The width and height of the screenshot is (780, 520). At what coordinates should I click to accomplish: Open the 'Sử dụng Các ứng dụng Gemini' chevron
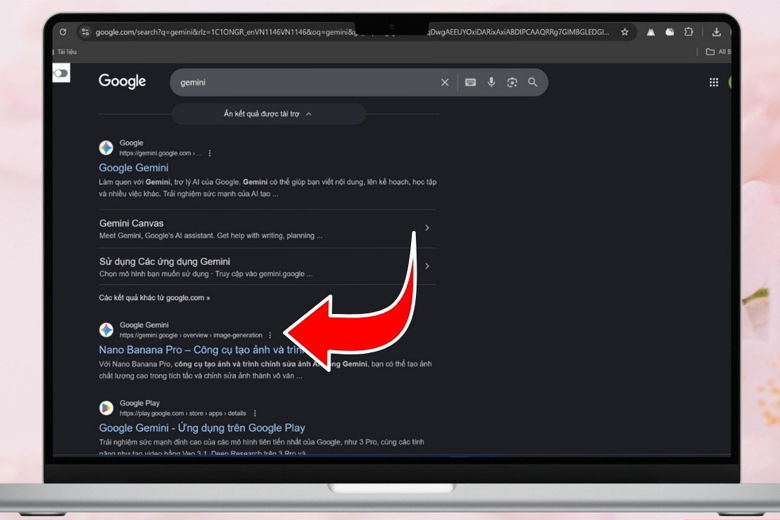pos(427,266)
